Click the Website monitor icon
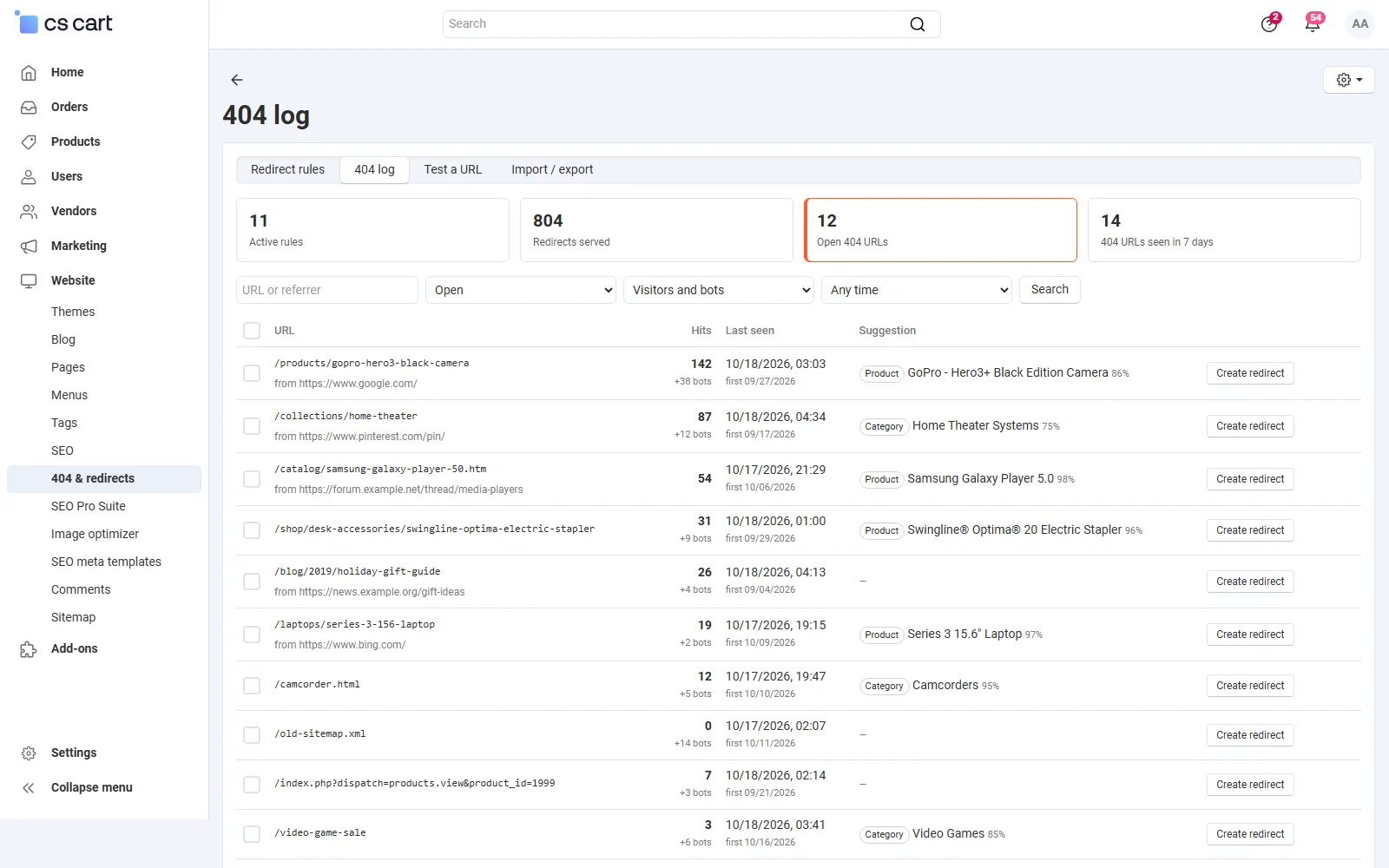The image size is (1389, 868). [x=29, y=281]
